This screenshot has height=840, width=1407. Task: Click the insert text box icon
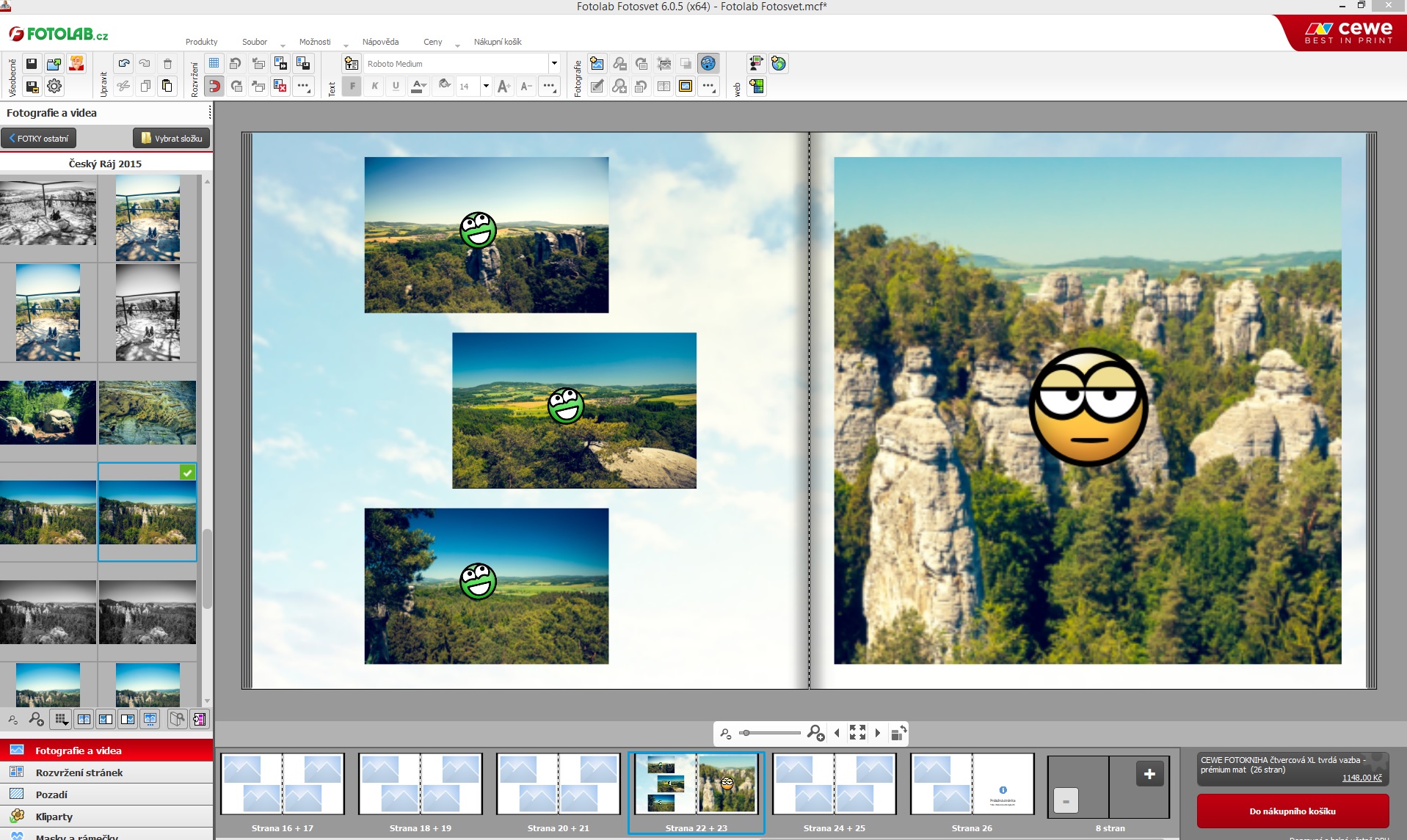(x=352, y=64)
